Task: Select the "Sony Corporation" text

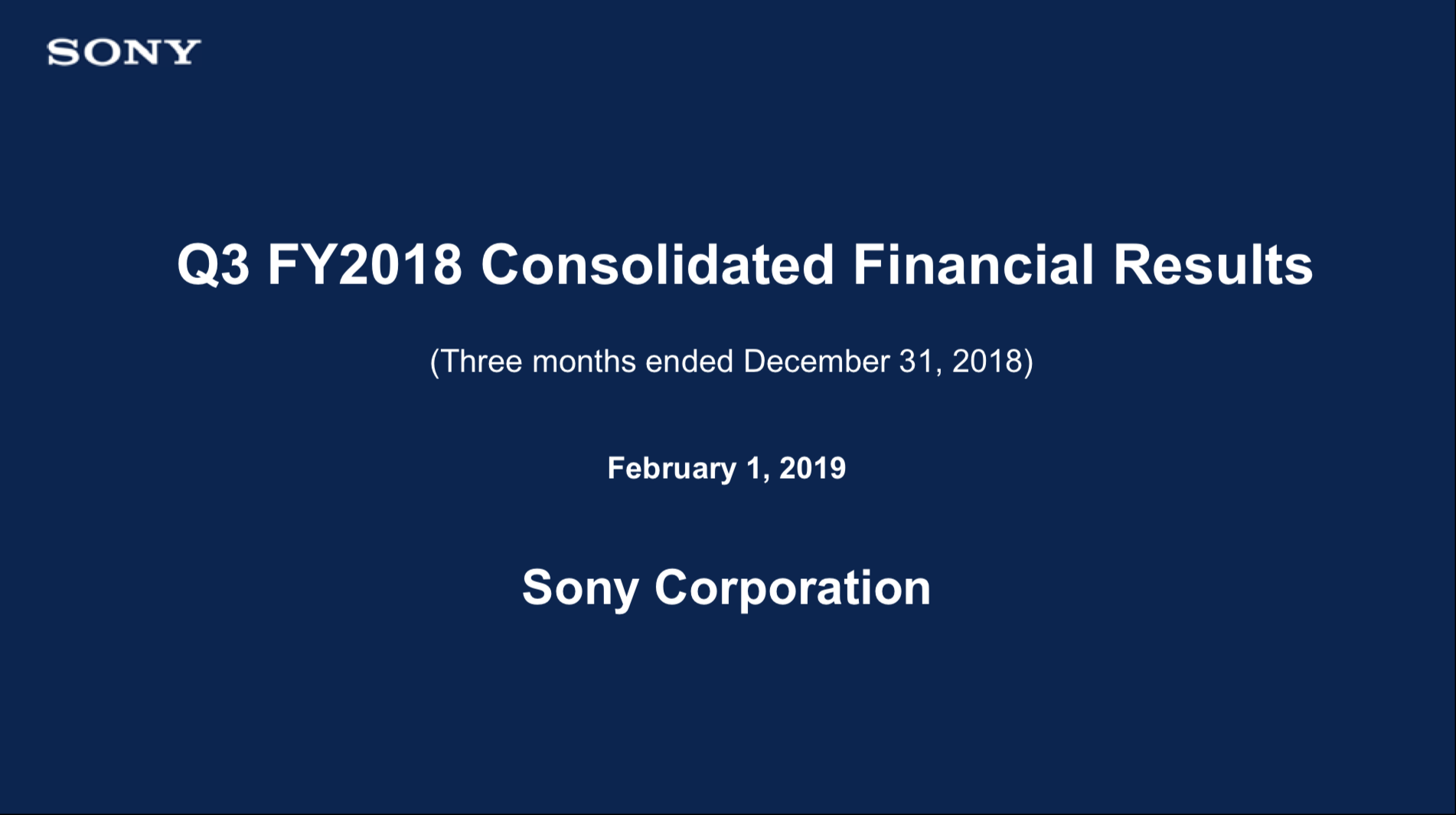Action: pyautogui.click(x=726, y=588)
